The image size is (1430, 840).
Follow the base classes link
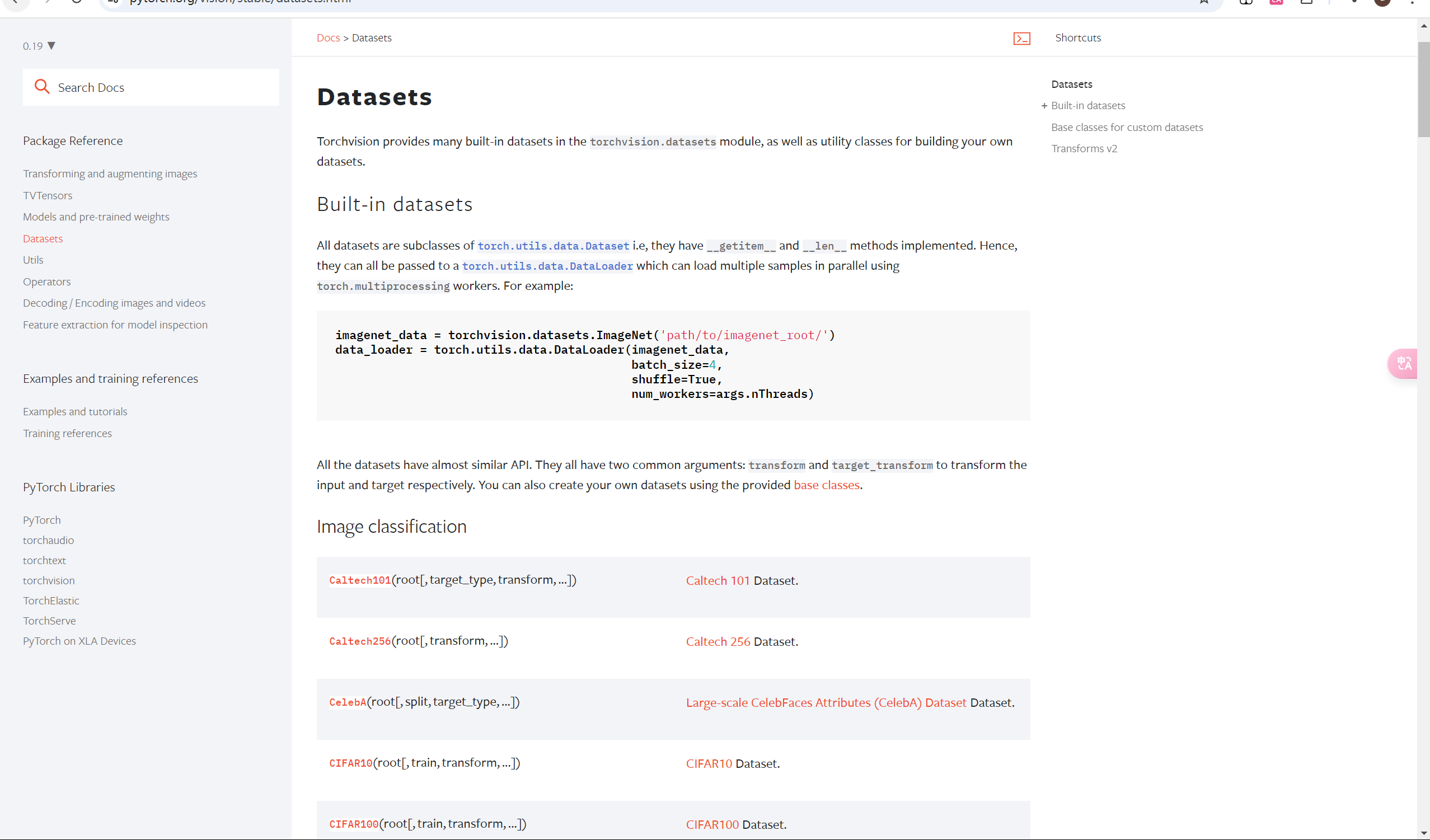point(826,485)
